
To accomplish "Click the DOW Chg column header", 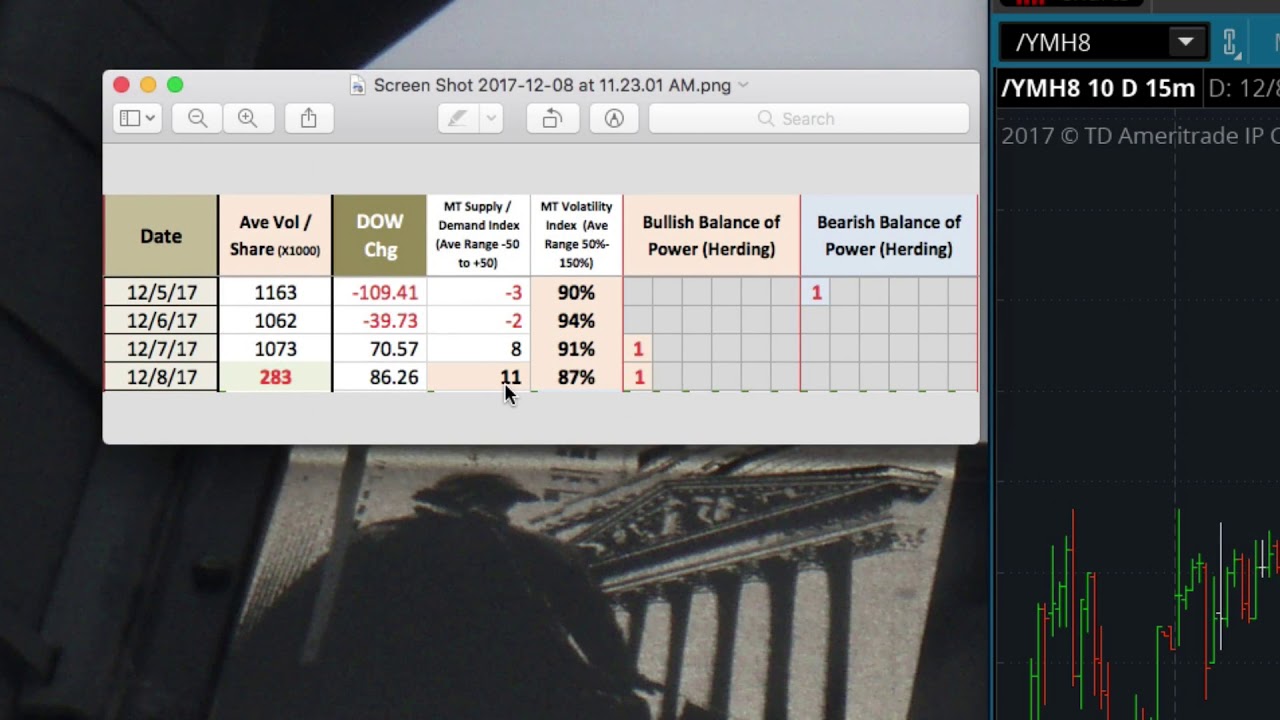I will 379,236.
